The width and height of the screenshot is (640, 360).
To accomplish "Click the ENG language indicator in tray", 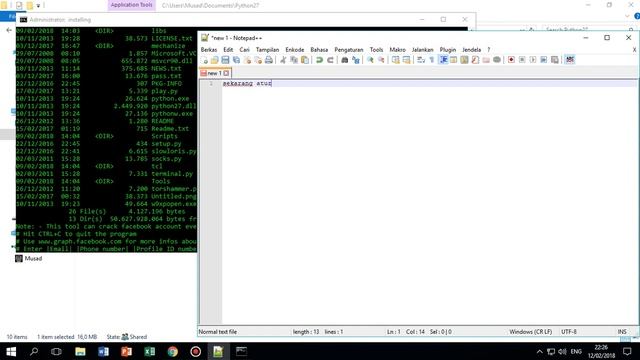I will pyautogui.click(x=576, y=351).
